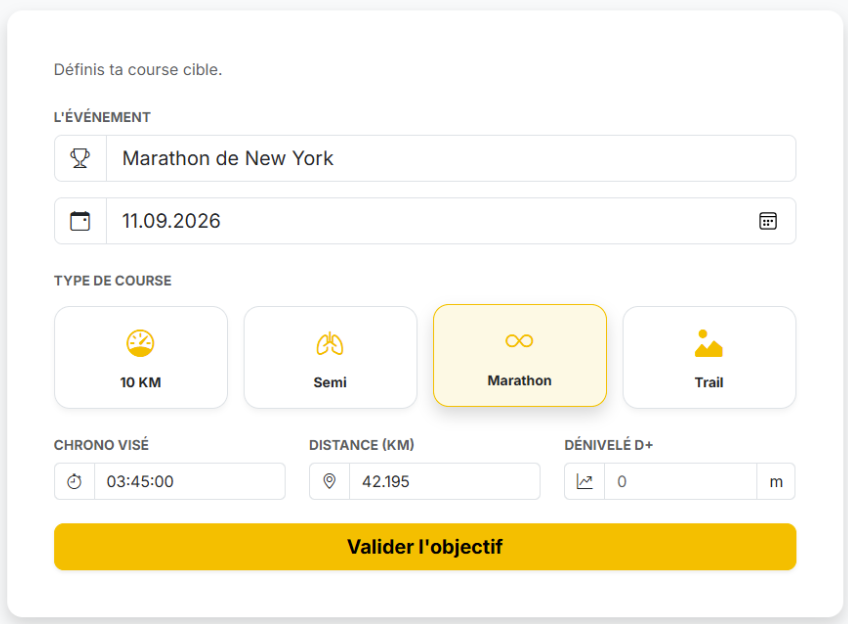Click the elevation chart icon beside Dénivelé D+
848x624 pixels.
[x=583, y=481]
